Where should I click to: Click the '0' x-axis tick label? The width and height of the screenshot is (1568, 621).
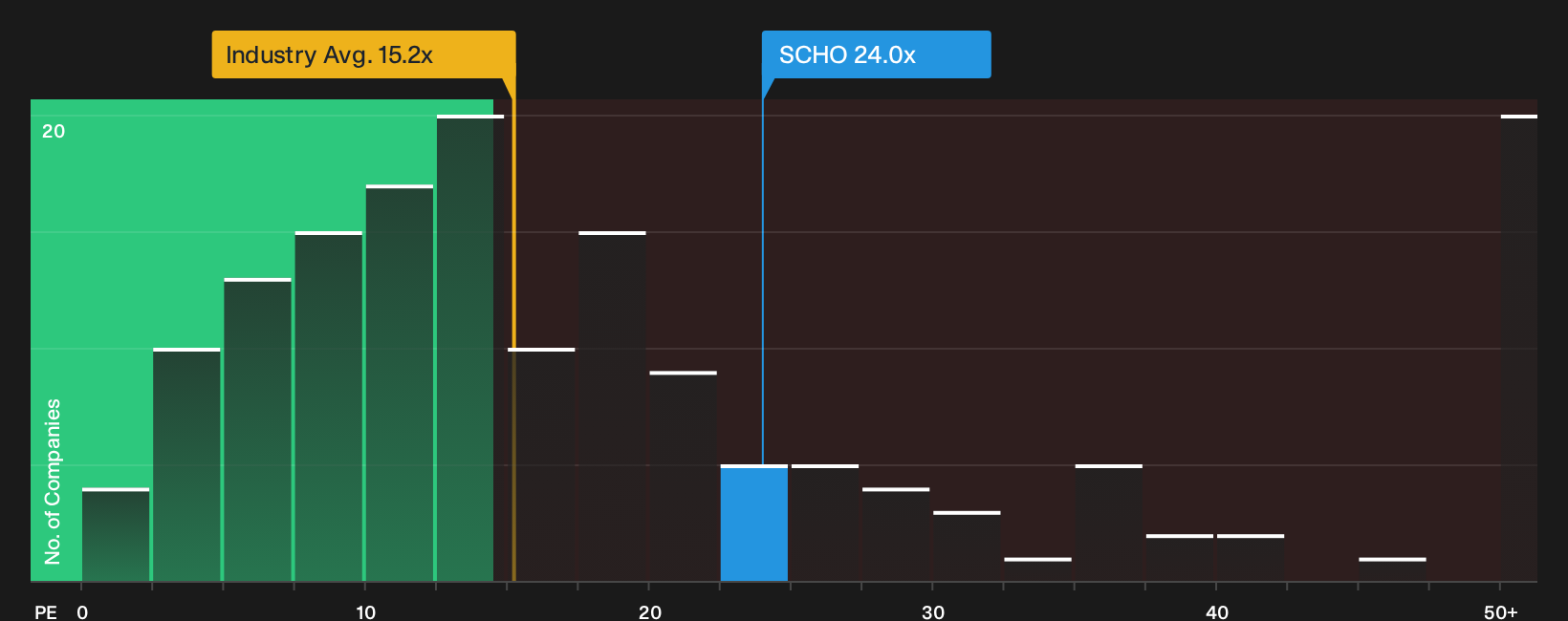[82, 611]
